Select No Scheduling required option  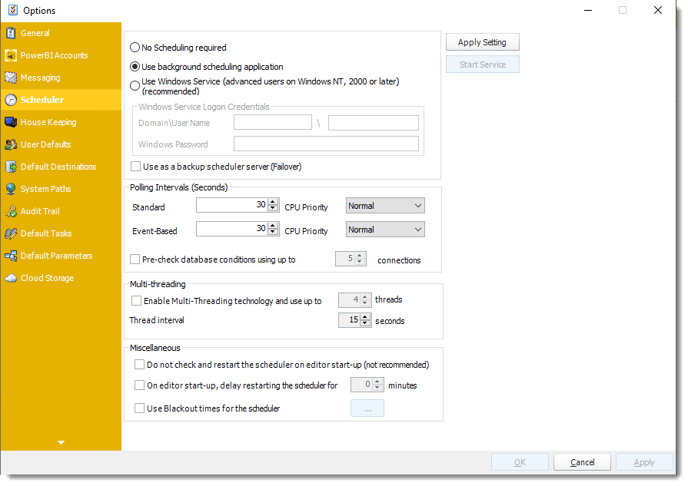(135, 47)
